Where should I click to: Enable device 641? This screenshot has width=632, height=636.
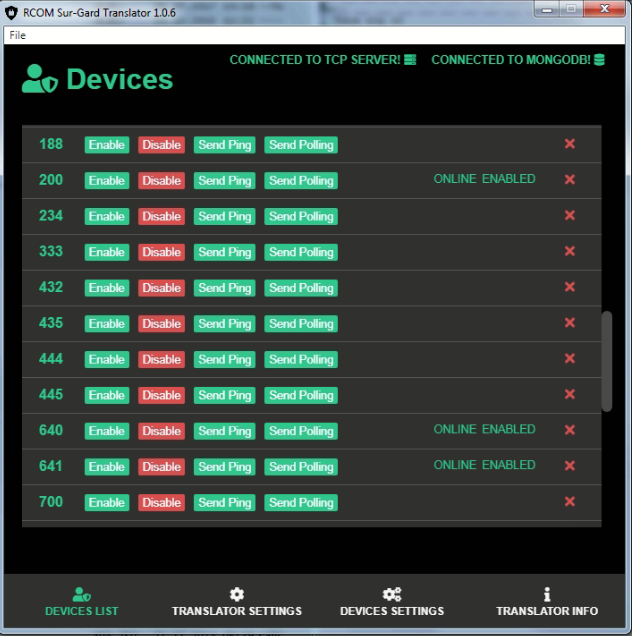click(107, 467)
